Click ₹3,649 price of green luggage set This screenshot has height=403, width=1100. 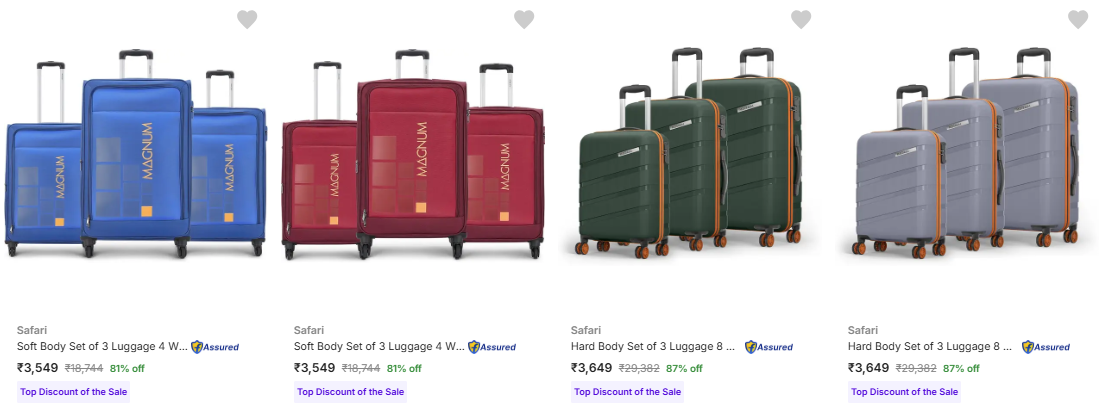[590, 368]
